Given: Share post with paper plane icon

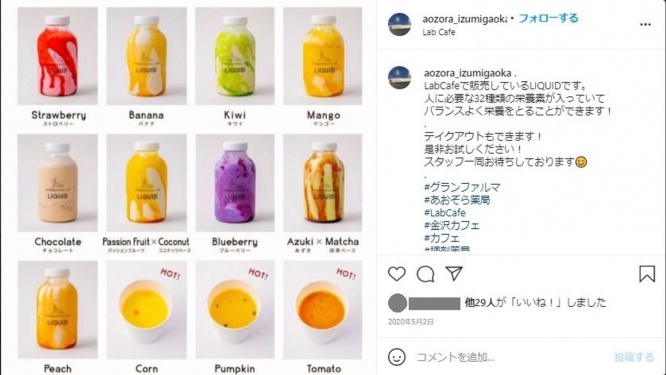Looking at the screenshot, I should (454, 273).
